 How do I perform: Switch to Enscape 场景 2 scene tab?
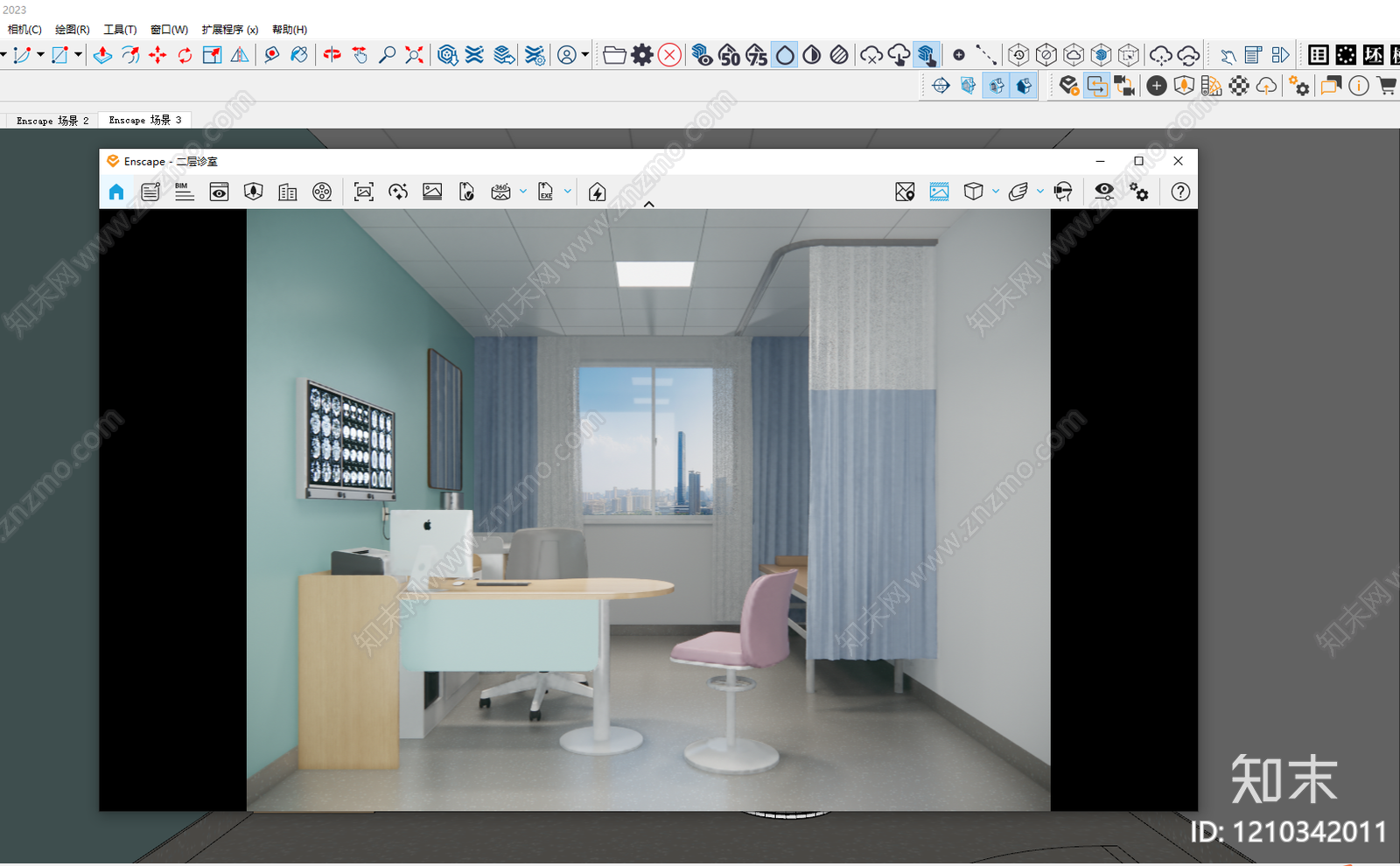(52, 121)
